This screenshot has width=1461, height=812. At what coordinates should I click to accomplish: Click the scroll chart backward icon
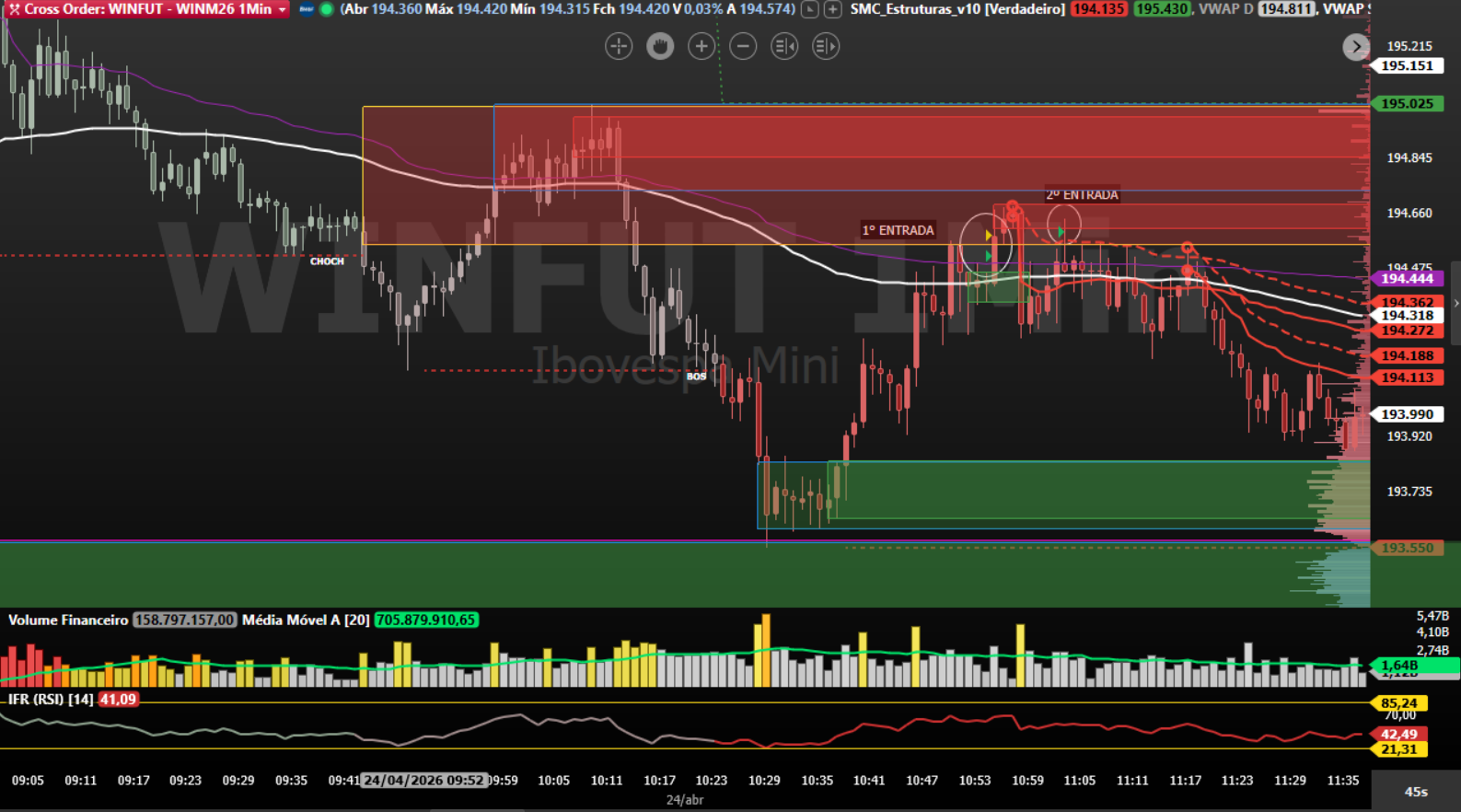[784, 46]
